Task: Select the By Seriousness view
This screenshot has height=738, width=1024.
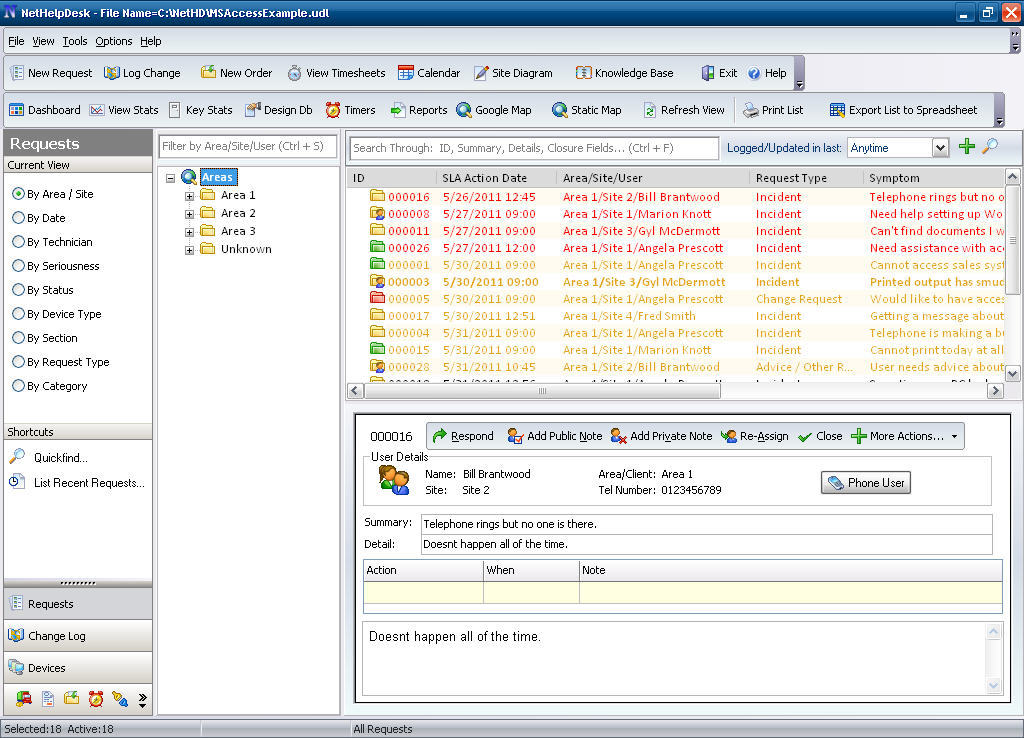Action: click(56, 266)
